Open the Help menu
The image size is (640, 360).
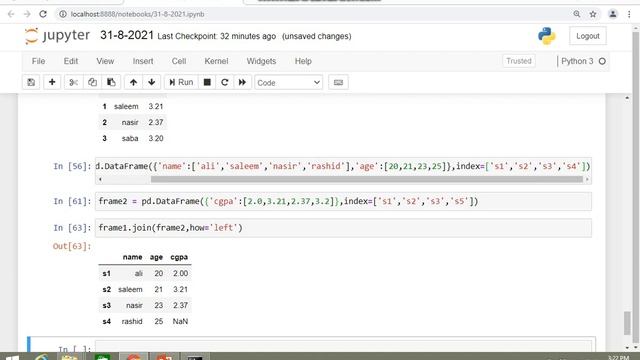click(303, 61)
